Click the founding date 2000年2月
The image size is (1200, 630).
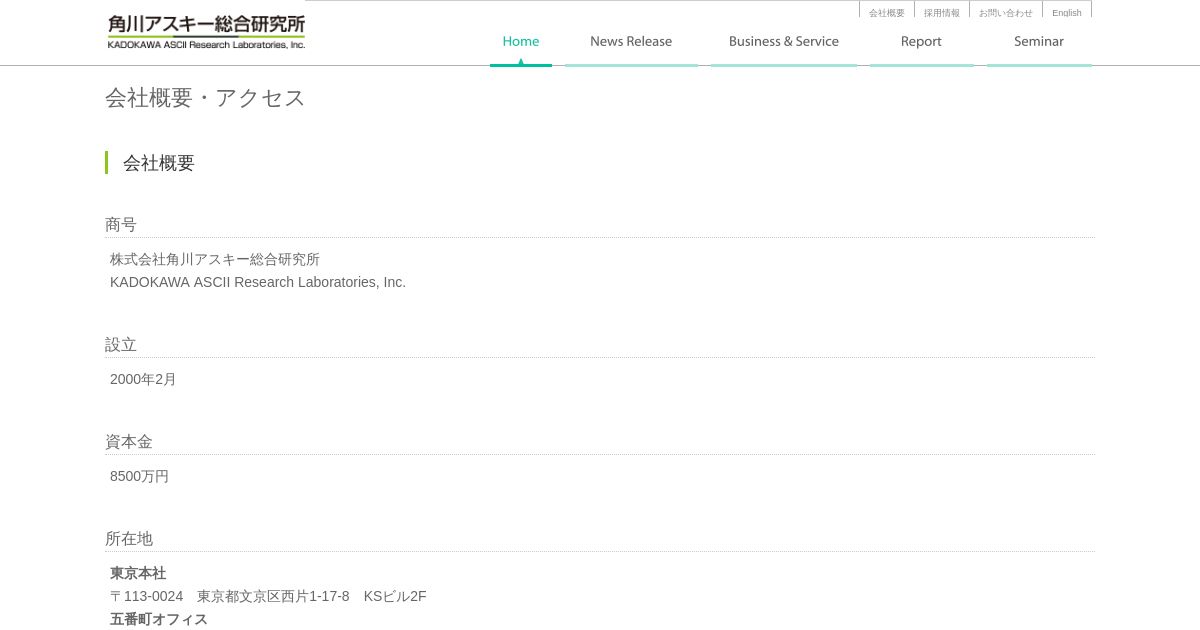point(143,379)
